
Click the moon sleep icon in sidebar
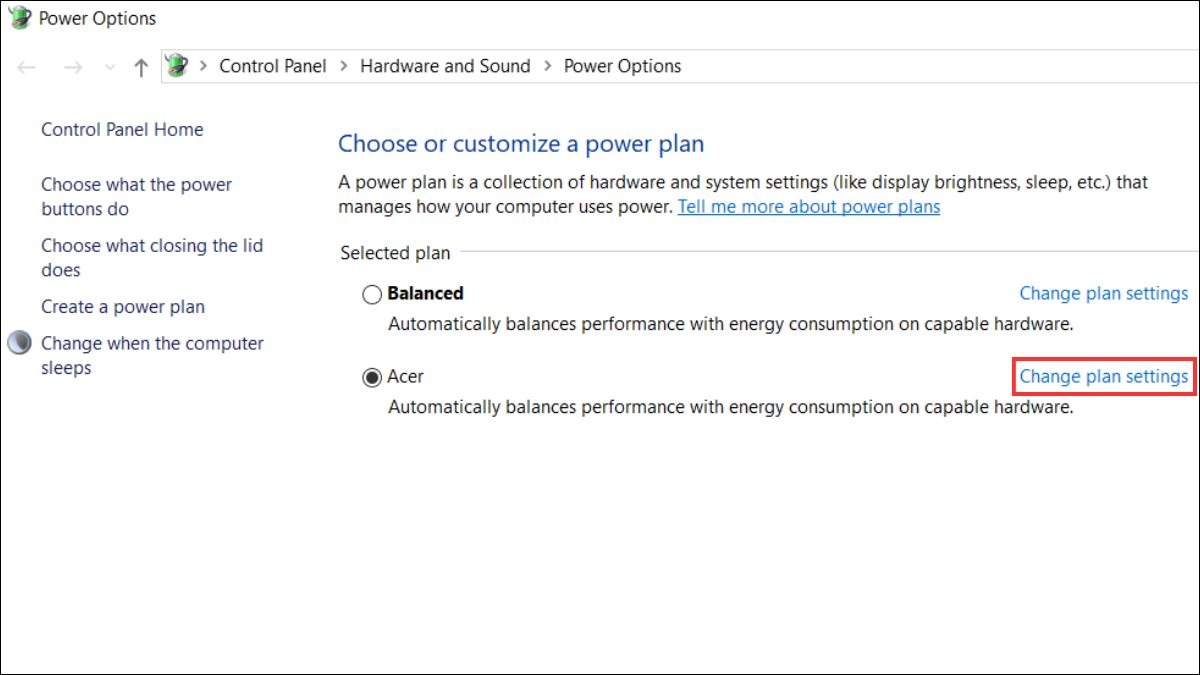[x=19, y=343]
